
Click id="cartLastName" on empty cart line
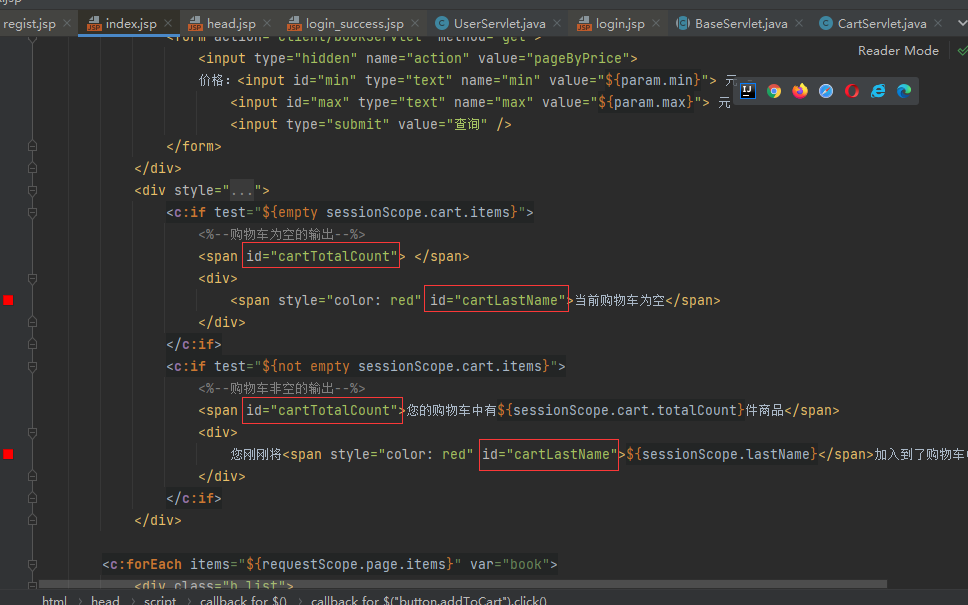pyautogui.click(x=497, y=300)
